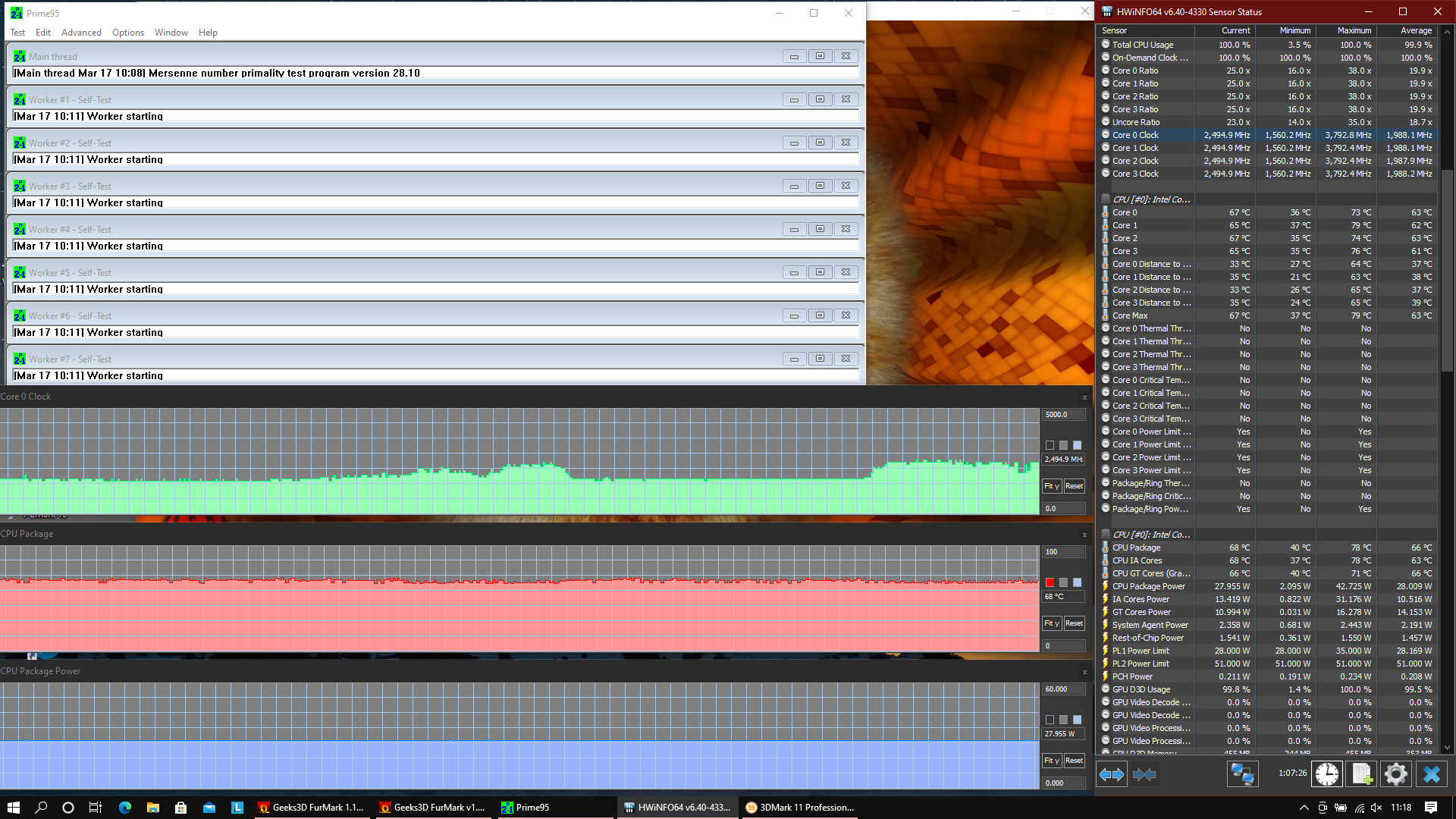Restore the Worker #3 Self-Test subwindow

tap(820, 186)
